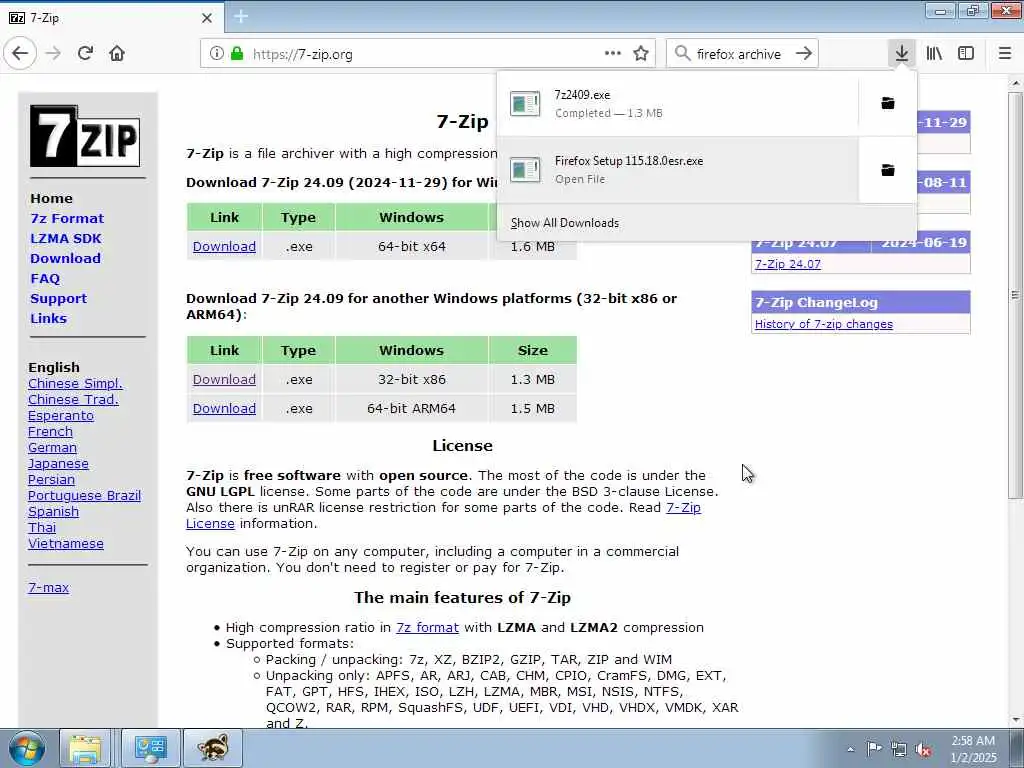Open the FAQ sidebar link
The image size is (1024, 768).
click(x=45, y=278)
